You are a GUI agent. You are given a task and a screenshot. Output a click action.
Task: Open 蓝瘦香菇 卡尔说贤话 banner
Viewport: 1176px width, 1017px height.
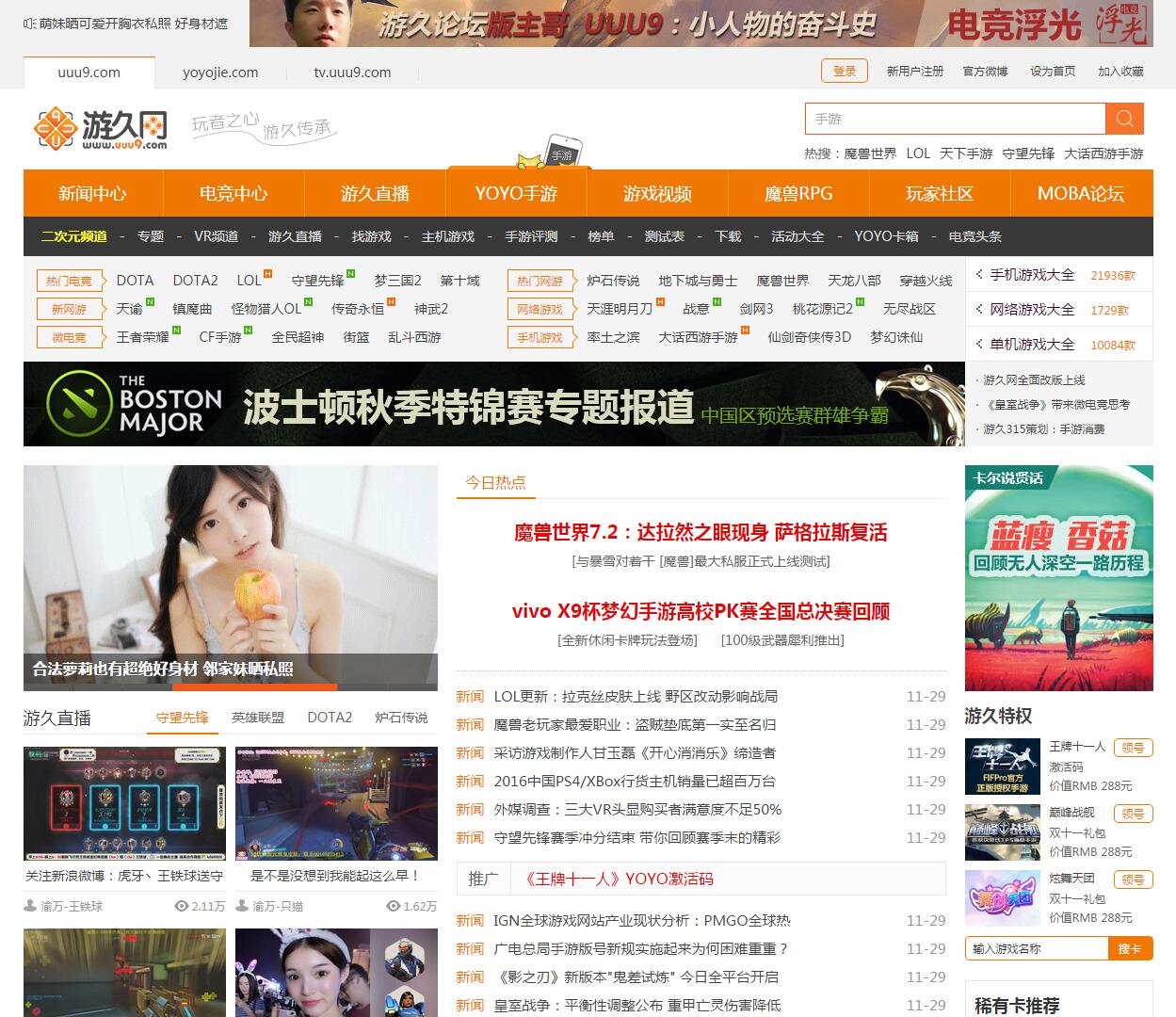[1059, 578]
